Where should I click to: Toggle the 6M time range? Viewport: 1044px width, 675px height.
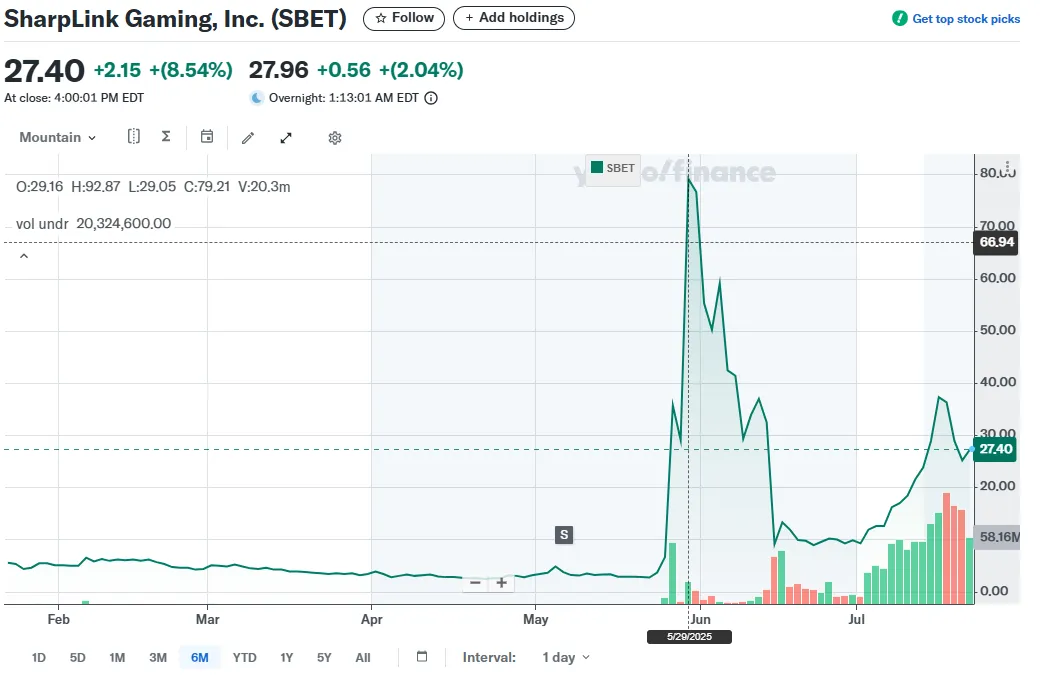click(x=199, y=657)
